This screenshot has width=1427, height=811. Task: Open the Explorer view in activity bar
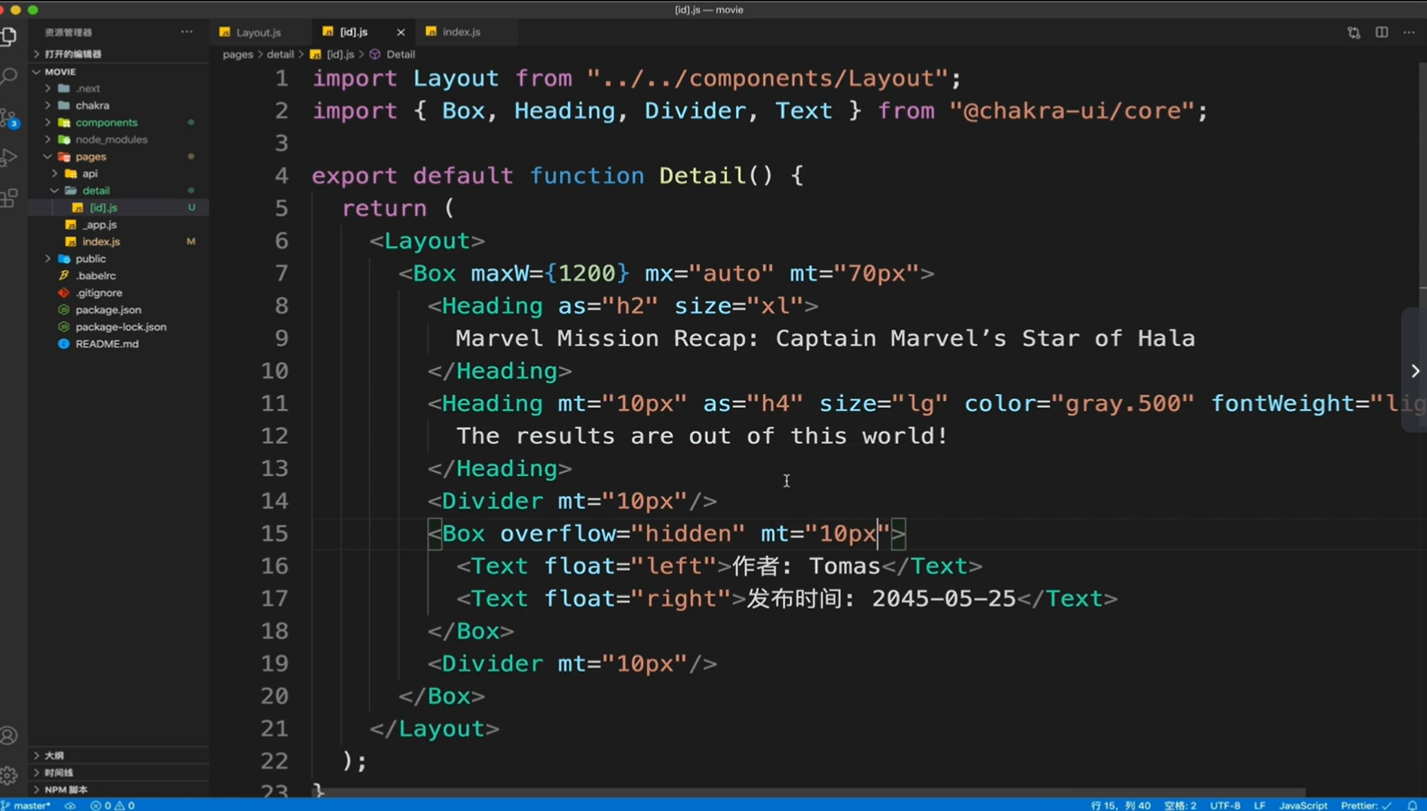[x=10, y=37]
